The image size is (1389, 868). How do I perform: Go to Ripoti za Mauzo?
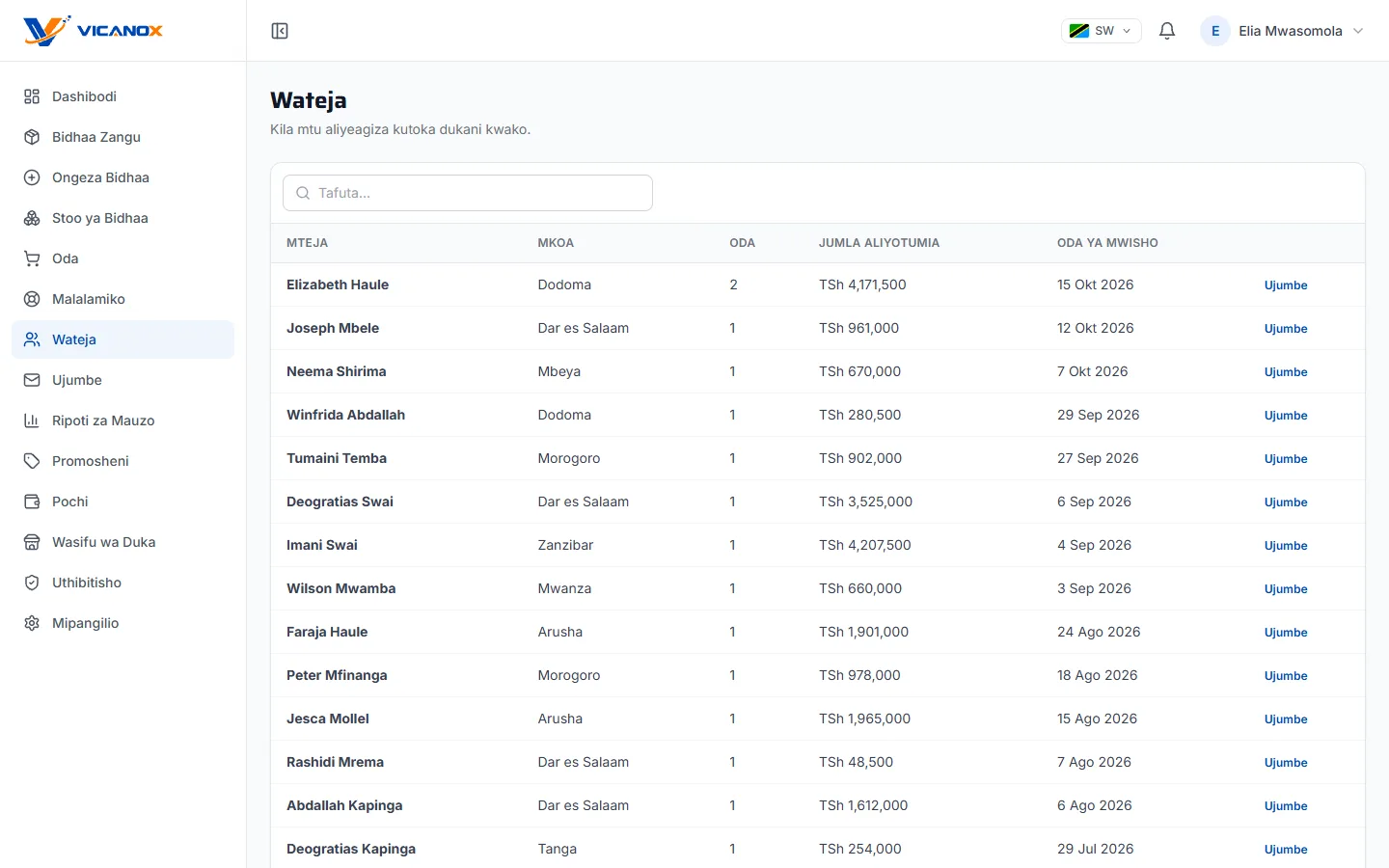click(123, 420)
